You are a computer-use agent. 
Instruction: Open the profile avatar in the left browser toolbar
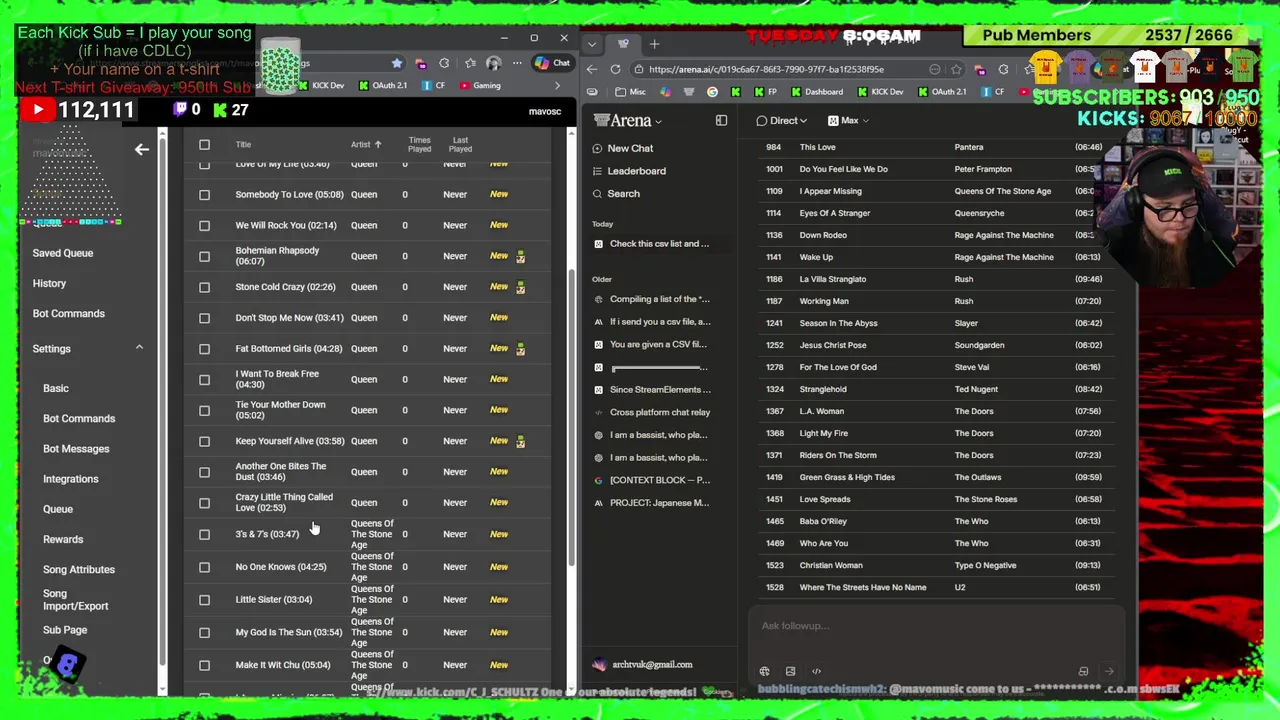493,63
